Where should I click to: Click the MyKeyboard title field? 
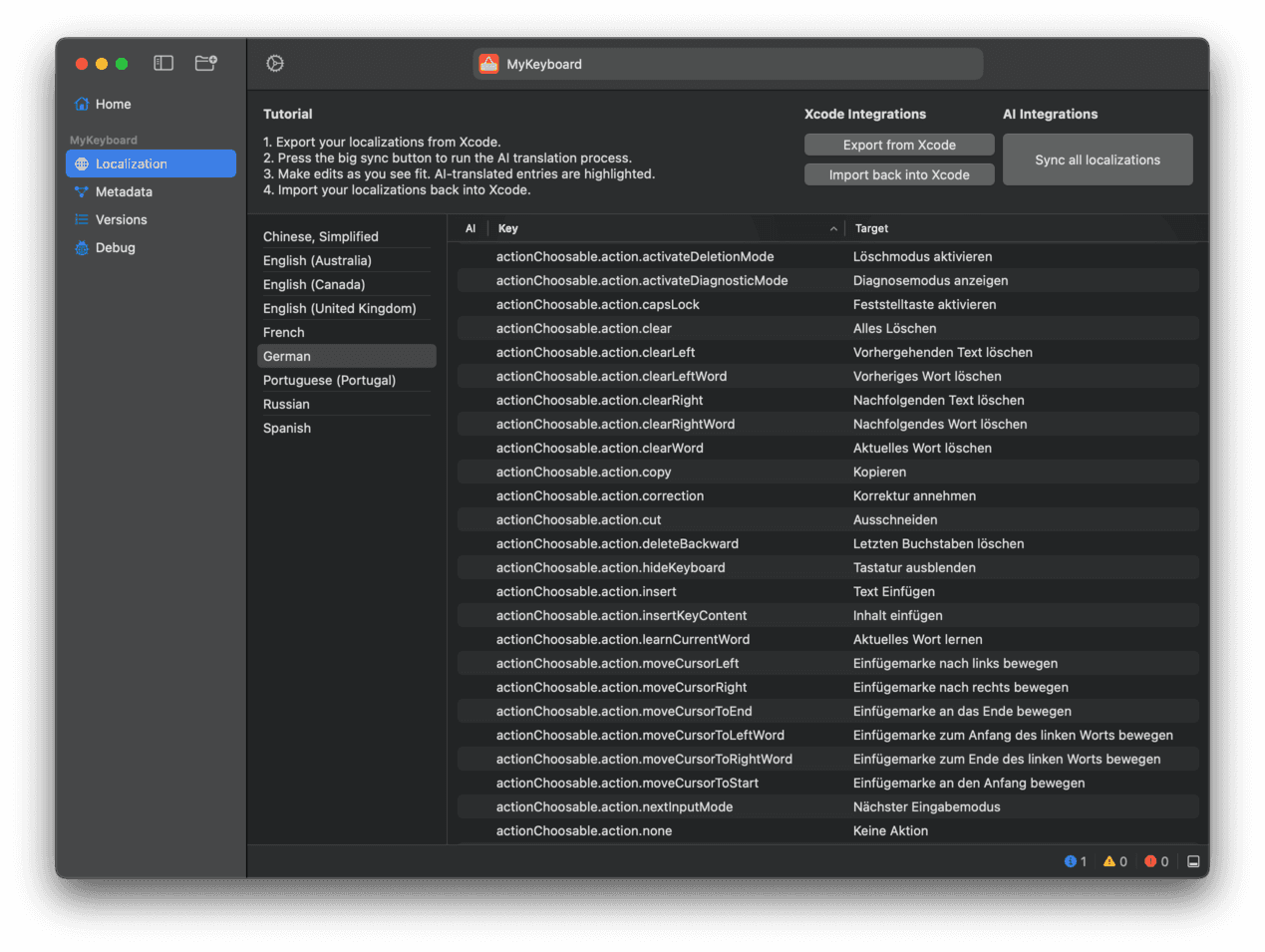pos(728,64)
